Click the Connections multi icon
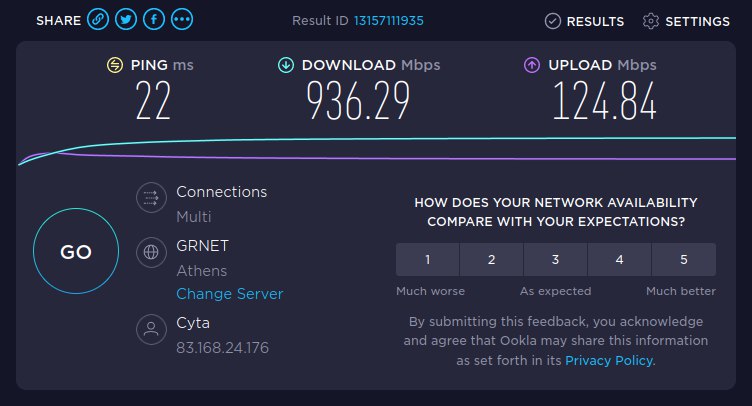The height and width of the screenshot is (406, 752). [151, 198]
